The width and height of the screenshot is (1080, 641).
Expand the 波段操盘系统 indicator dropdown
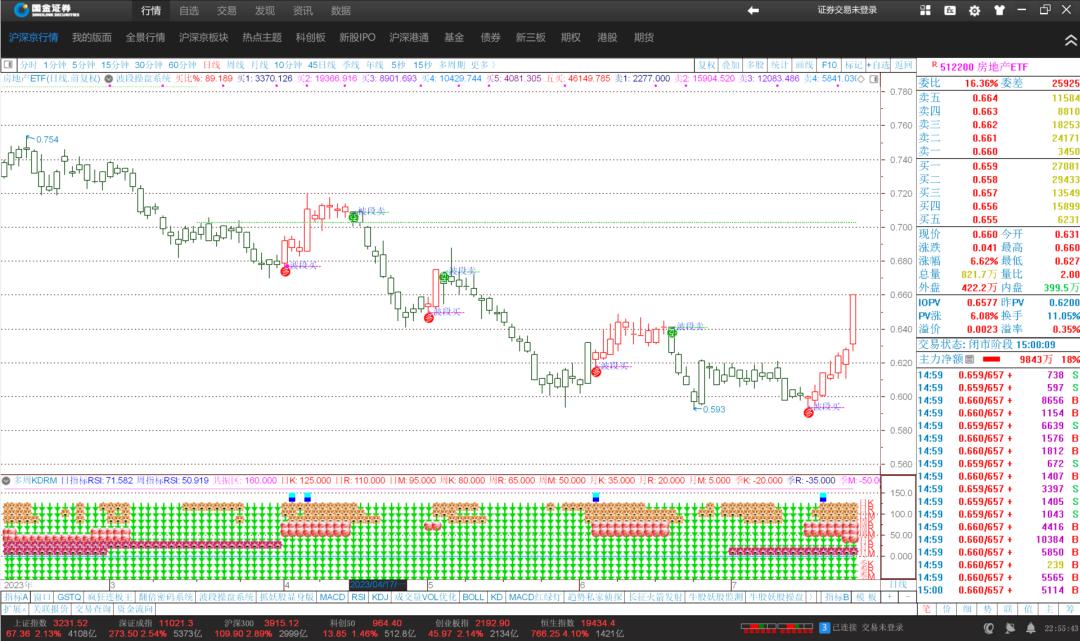pyautogui.click(x=106, y=77)
